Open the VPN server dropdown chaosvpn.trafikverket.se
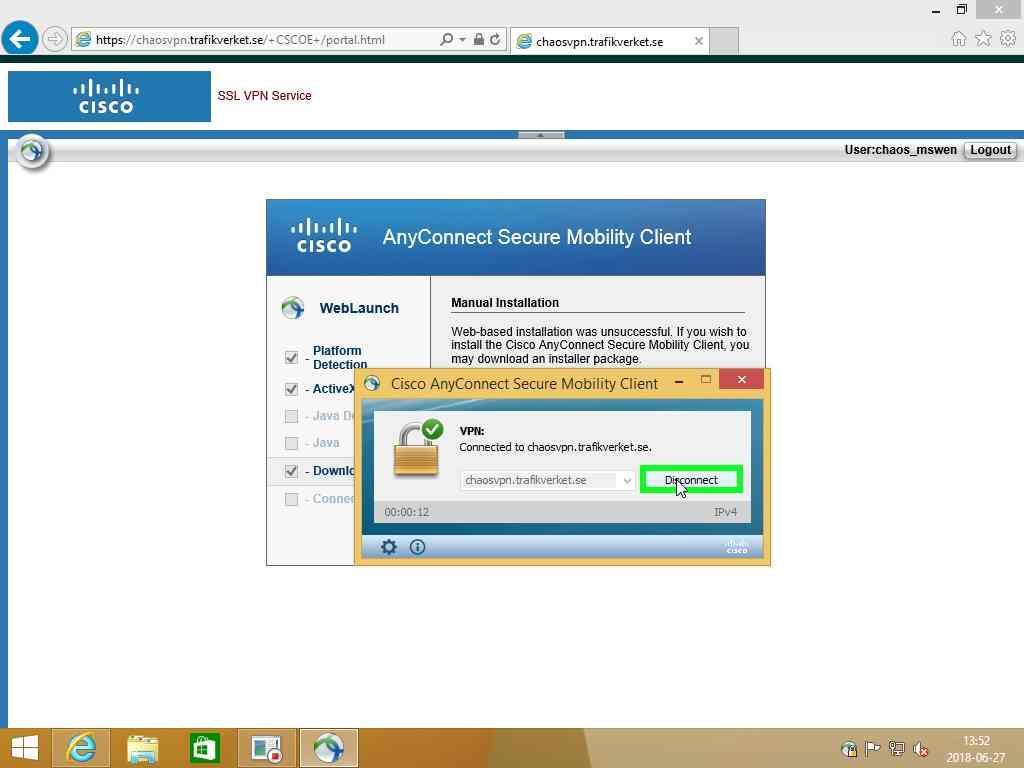 point(547,481)
